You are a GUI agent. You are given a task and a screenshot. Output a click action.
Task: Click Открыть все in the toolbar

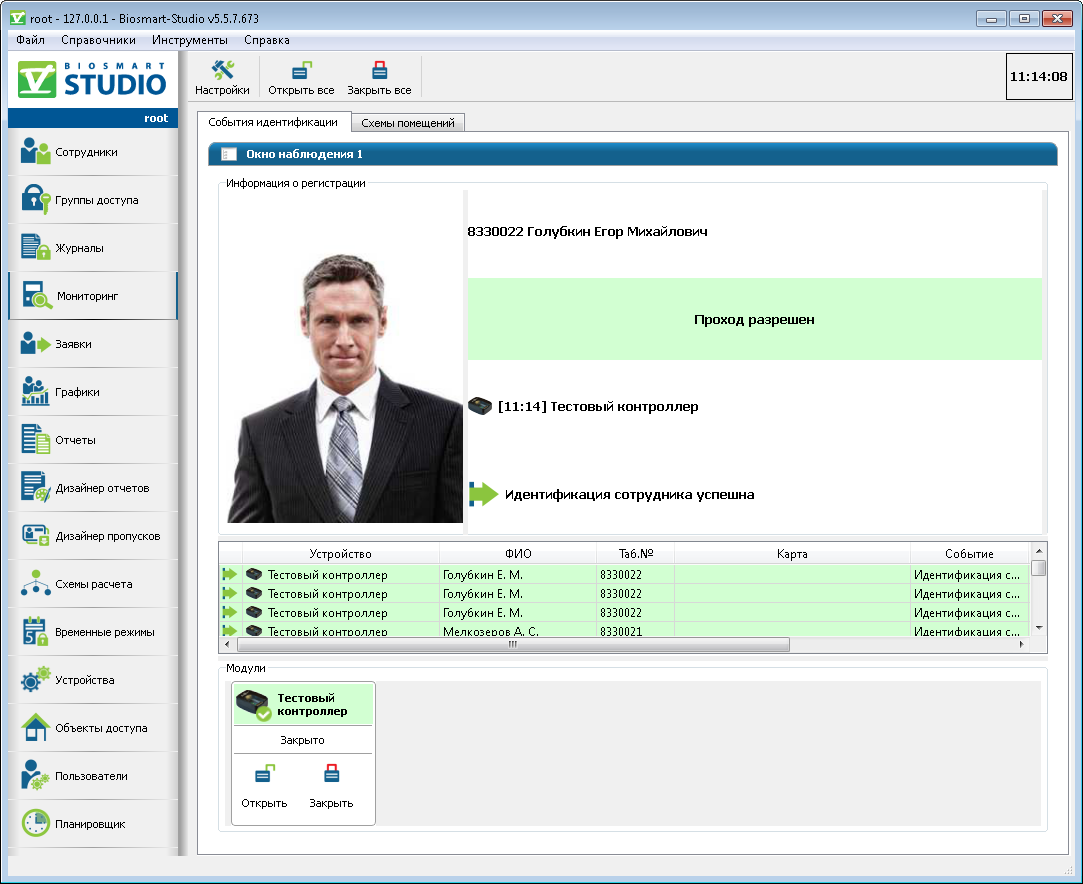tap(301, 78)
